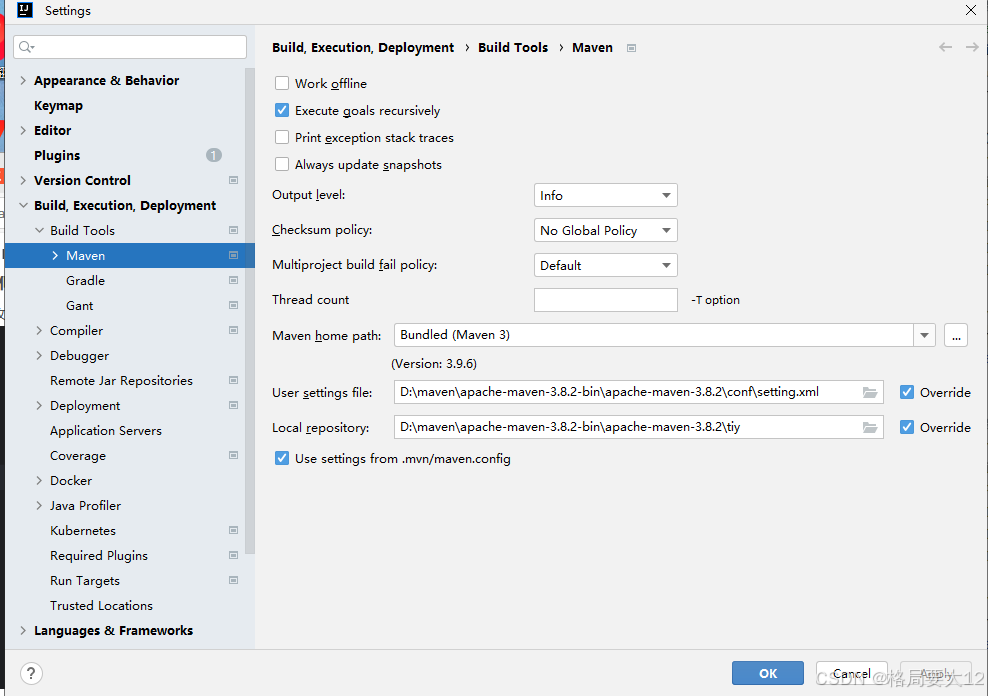
Task: Open help with the question mark icon
Action: point(31,673)
